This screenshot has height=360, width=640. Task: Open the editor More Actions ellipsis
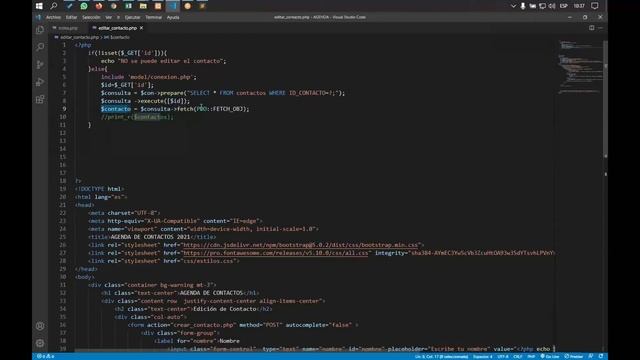[600, 28]
